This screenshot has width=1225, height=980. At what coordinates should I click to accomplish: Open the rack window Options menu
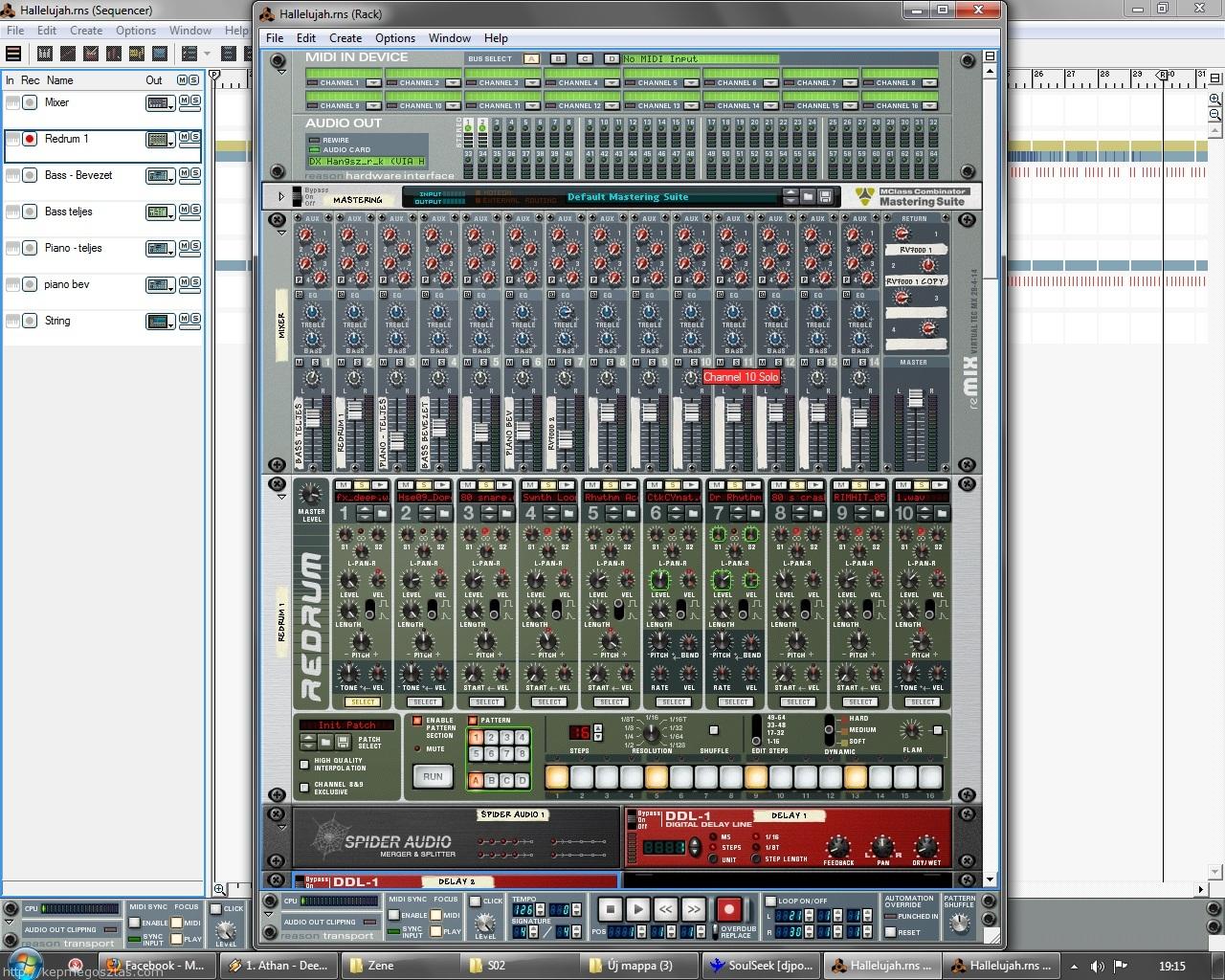395,38
